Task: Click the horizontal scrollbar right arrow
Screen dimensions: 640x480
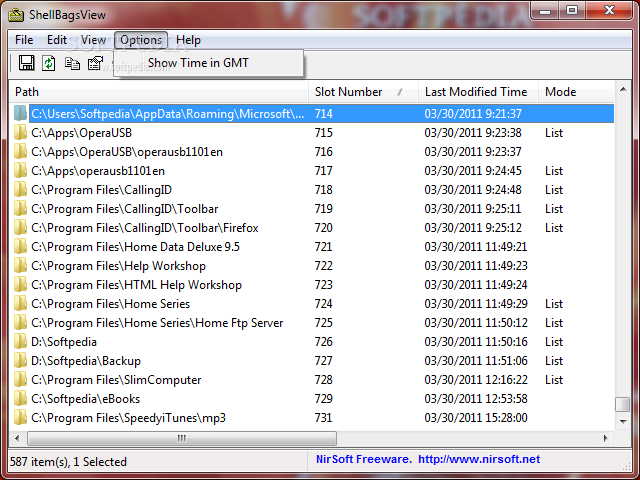Action: point(606,438)
